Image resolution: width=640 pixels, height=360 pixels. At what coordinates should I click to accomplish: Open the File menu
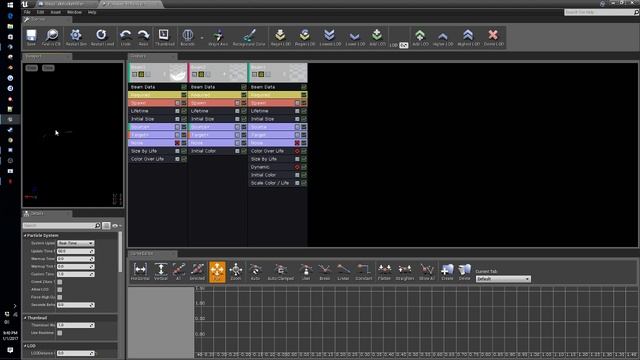tap(27, 12)
